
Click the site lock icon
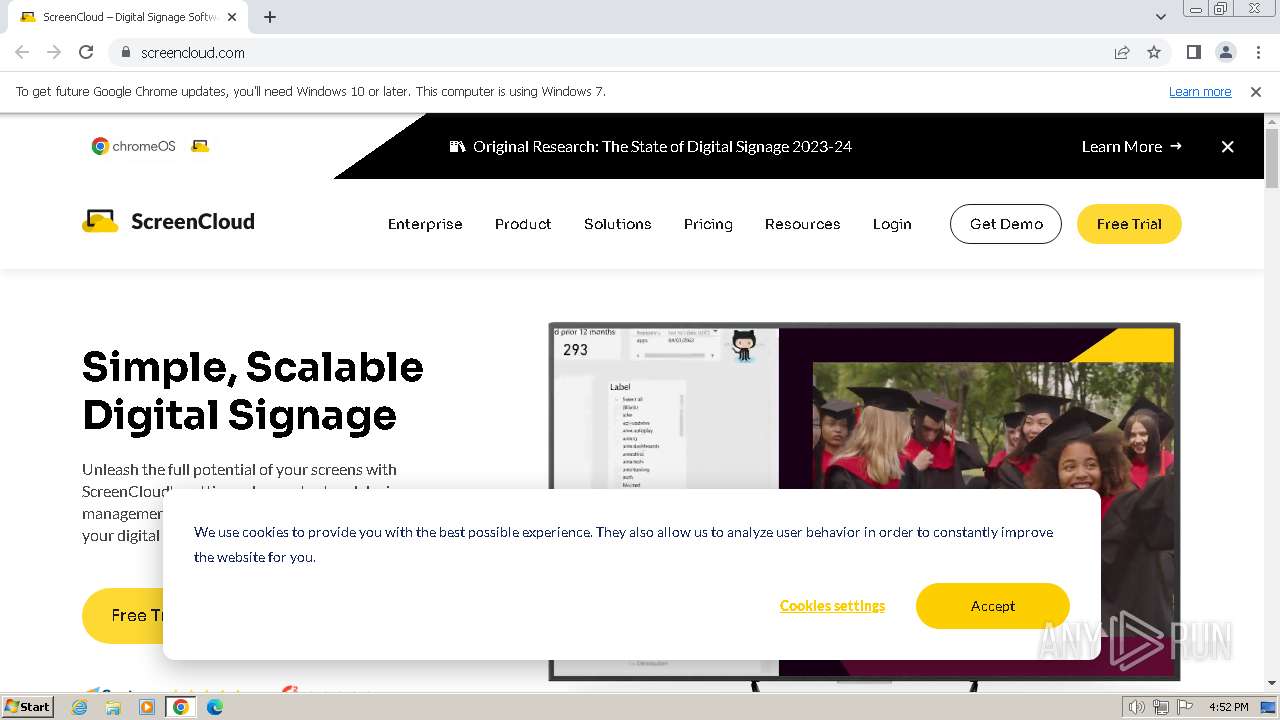click(x=125, y=52)
